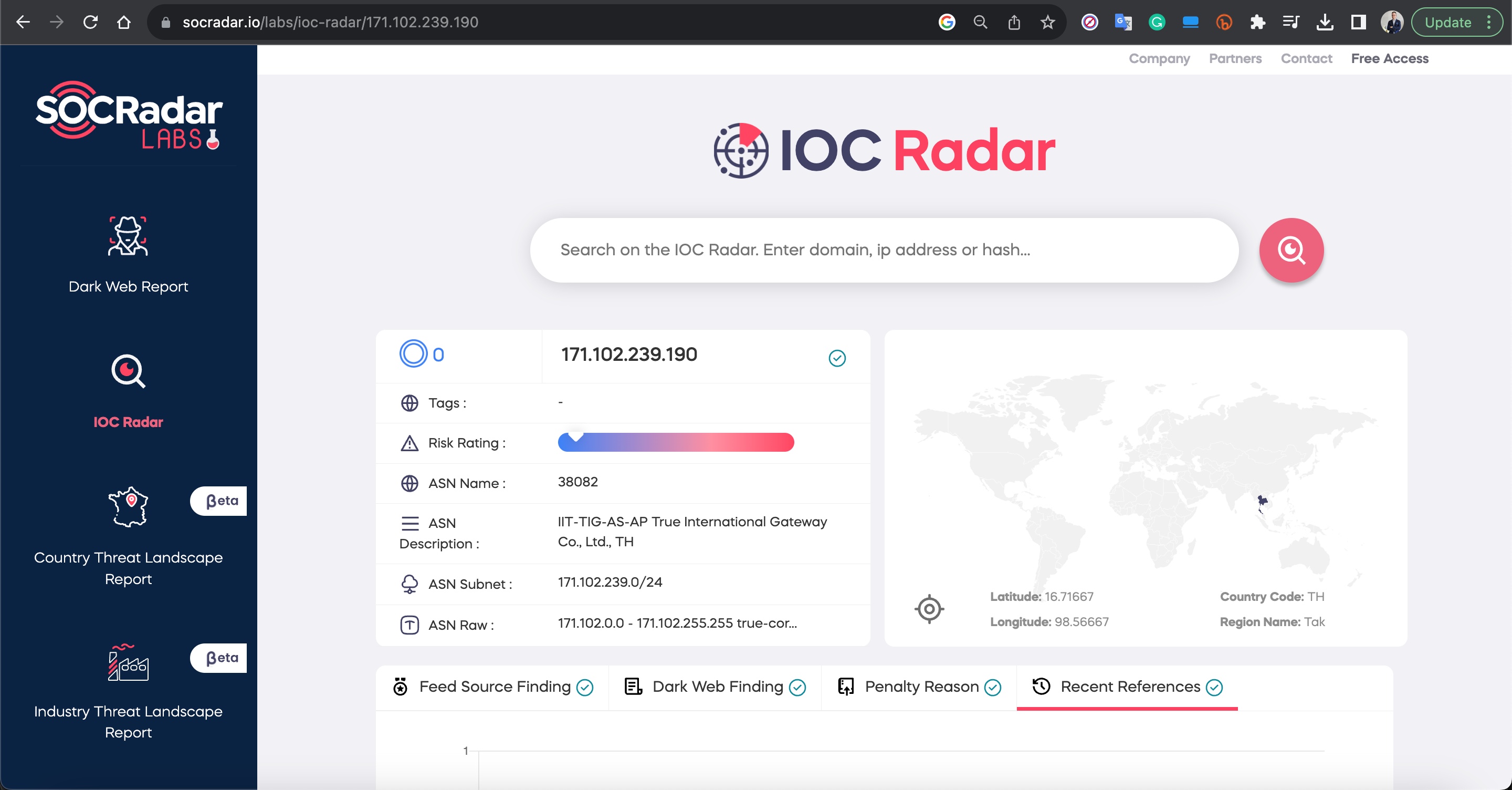Screen dimensions: 1512x790
Task: Select the Dark Web Finding tab
Action: click(x=716, y=687)
